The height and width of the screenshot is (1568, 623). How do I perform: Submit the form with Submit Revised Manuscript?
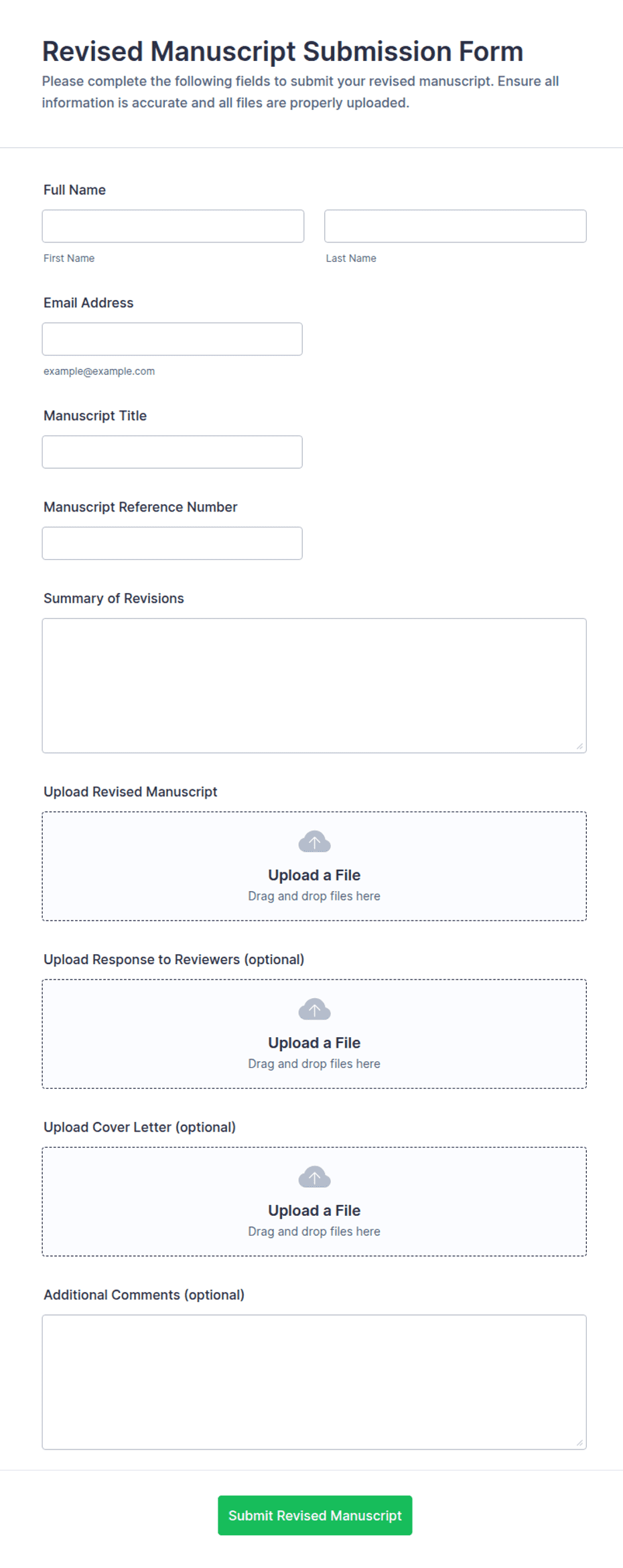coord(315,1515)
